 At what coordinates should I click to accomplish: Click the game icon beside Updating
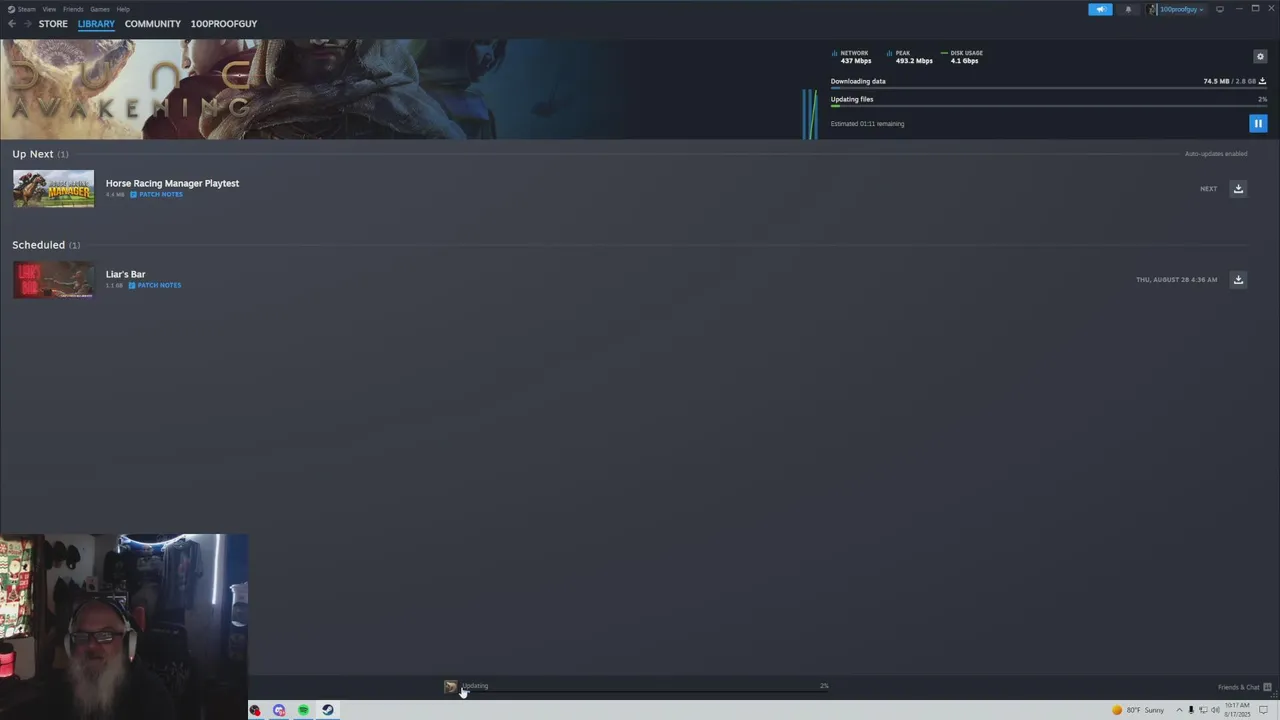point(450,686)
